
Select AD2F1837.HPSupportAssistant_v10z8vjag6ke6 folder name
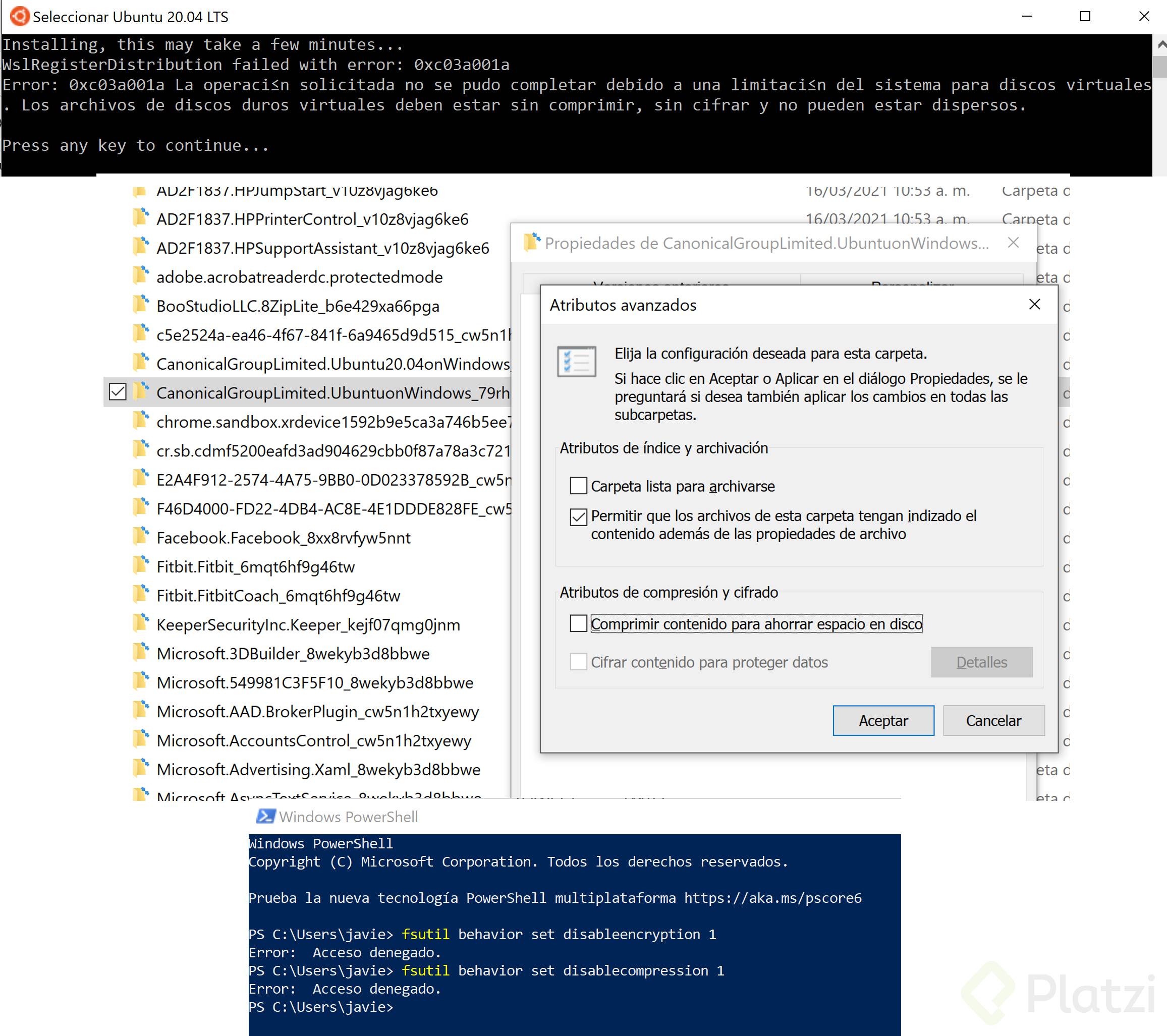[x=322, y=248]
